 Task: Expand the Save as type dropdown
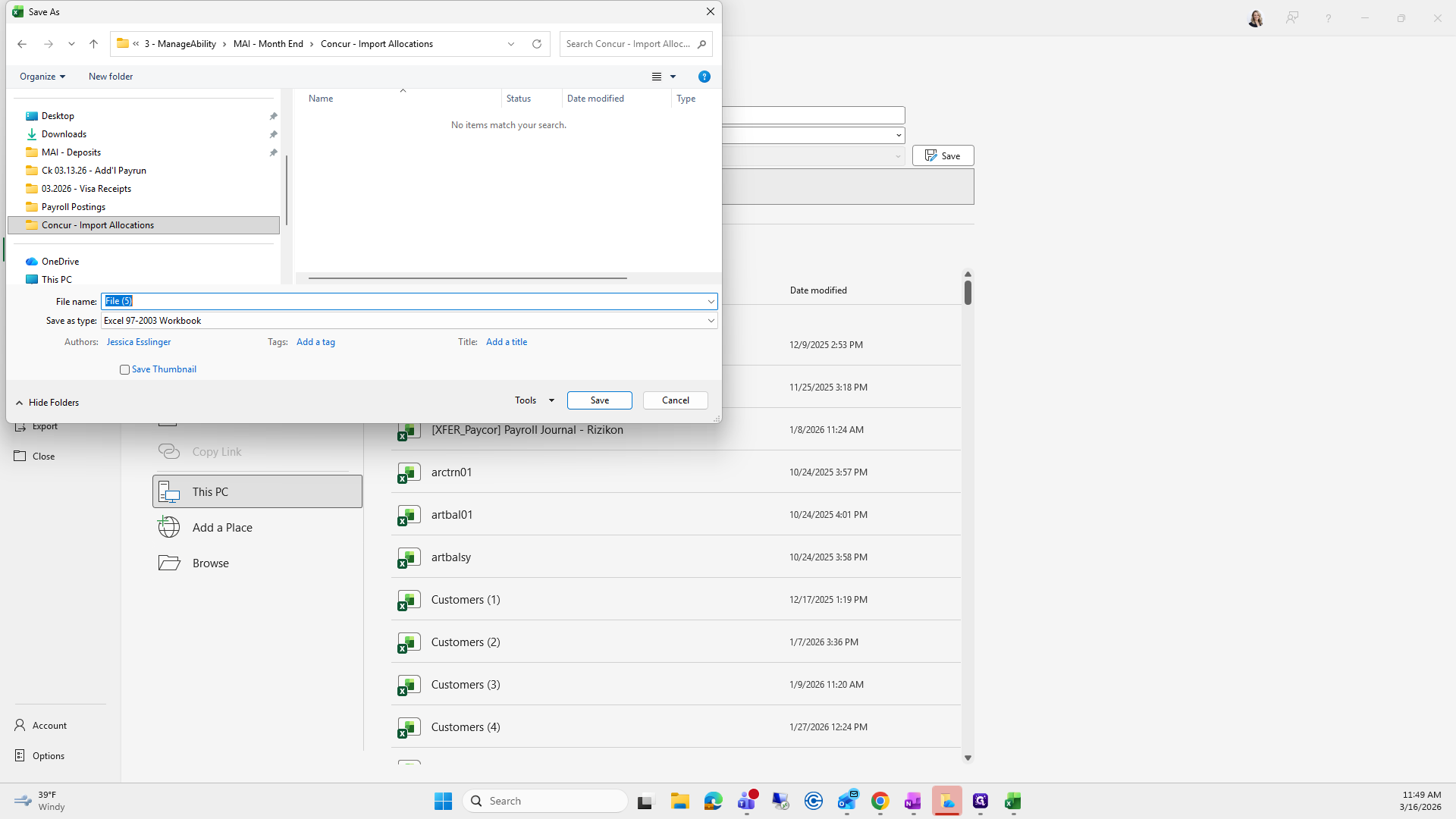711,321
